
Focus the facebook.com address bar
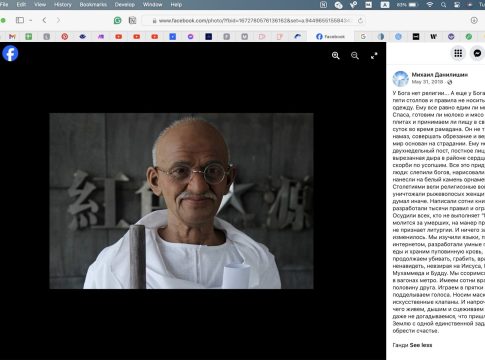click(x=253, y=21)
